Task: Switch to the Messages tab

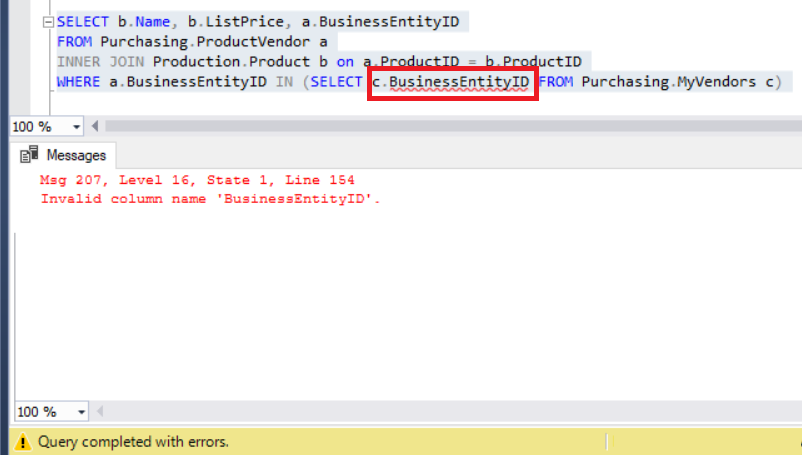Action: click(63, 155)
